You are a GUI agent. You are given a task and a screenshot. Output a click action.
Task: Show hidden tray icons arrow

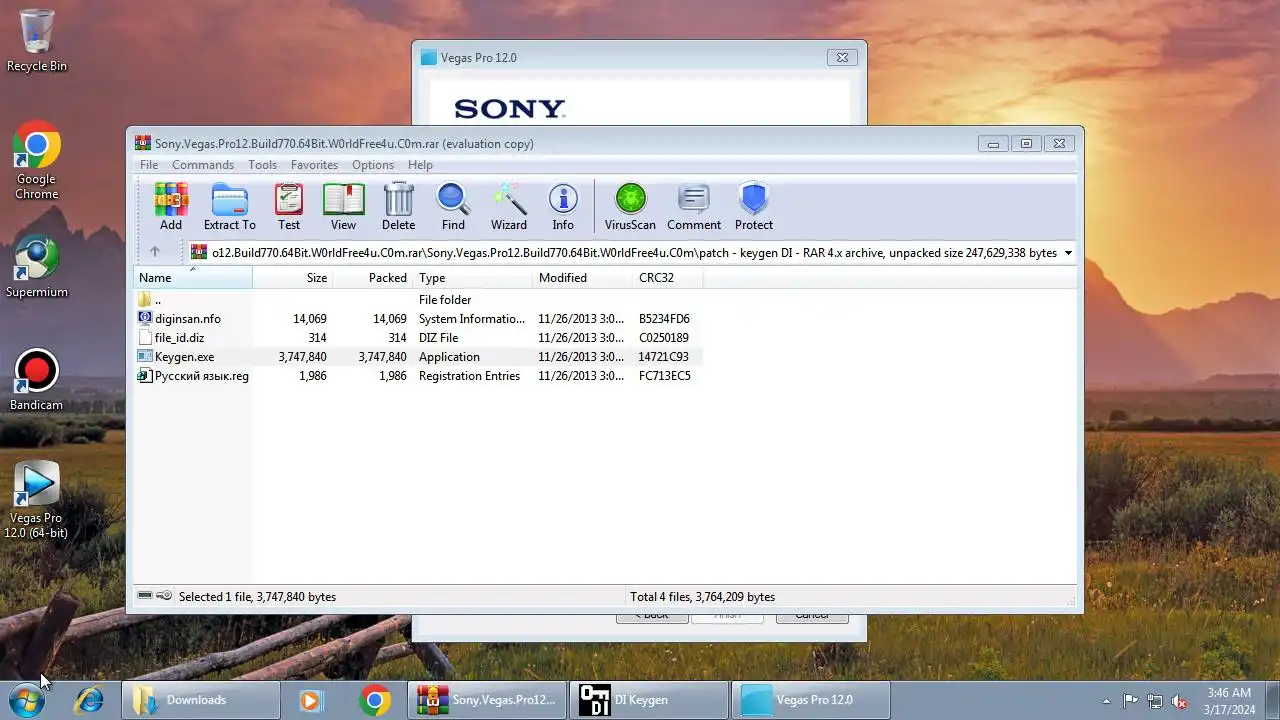(1106, 701)
